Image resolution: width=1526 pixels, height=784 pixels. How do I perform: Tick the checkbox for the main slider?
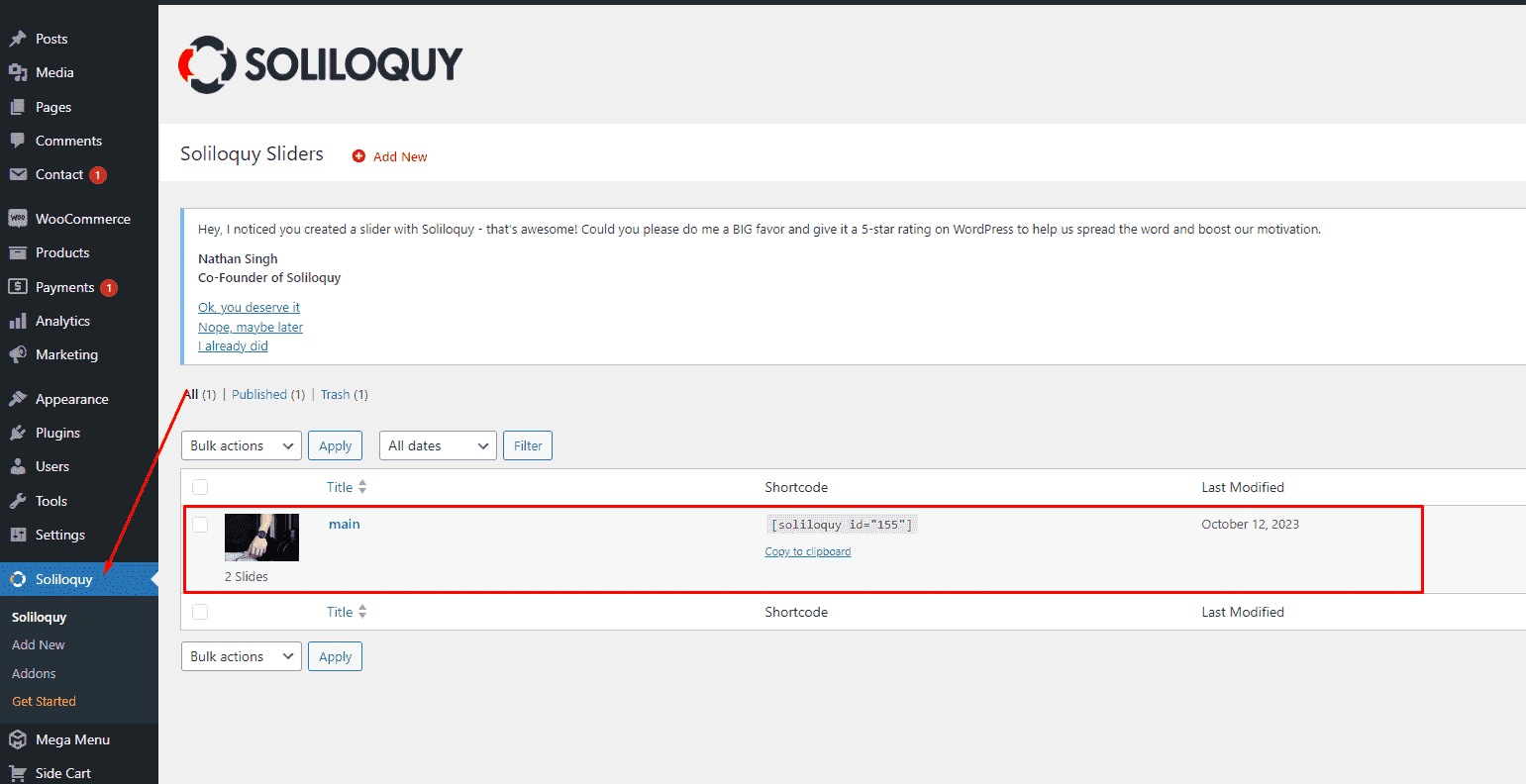tap(200, 525)
